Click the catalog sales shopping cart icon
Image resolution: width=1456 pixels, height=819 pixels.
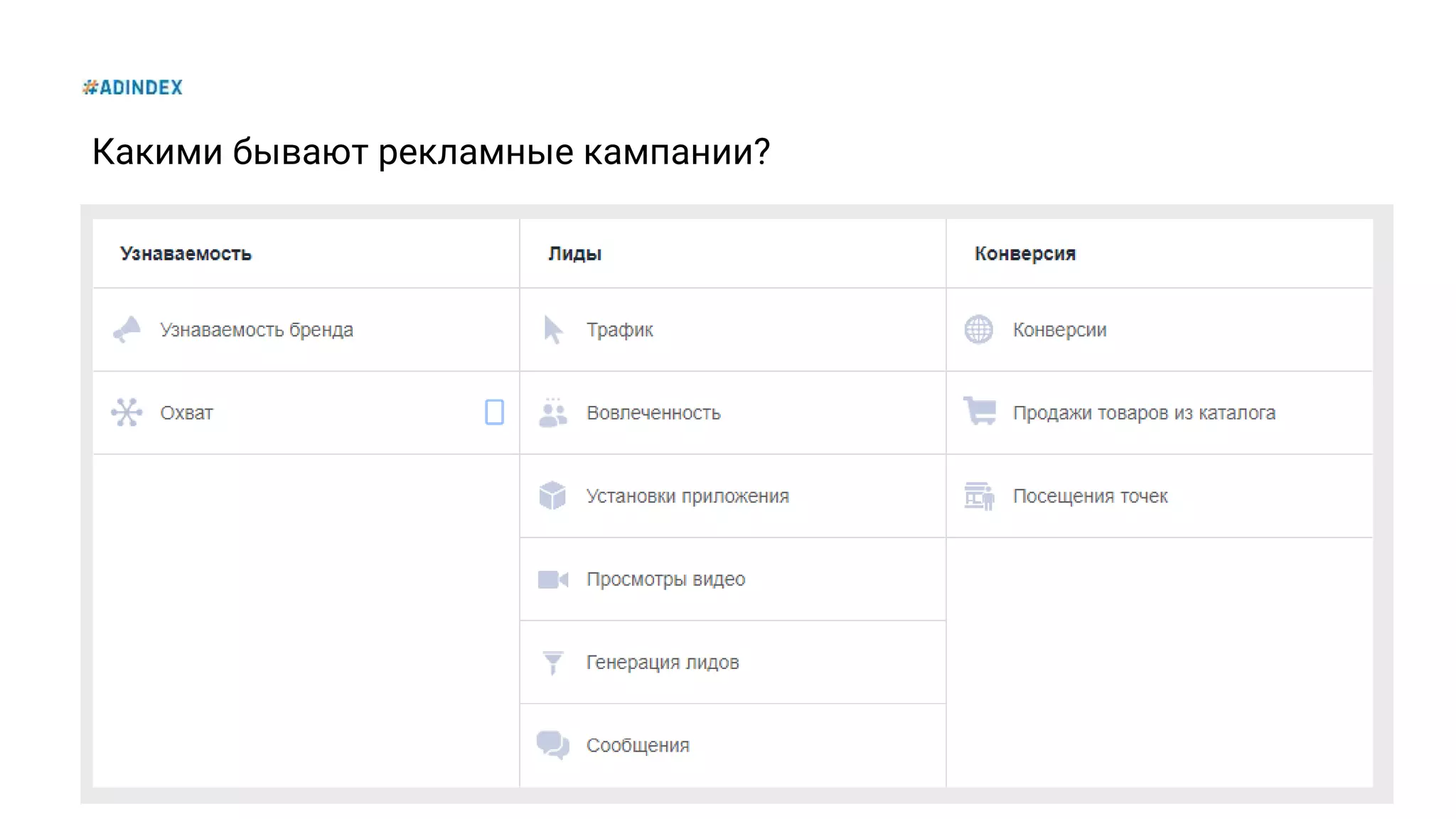pyautogui.click(x=980, y=411)
